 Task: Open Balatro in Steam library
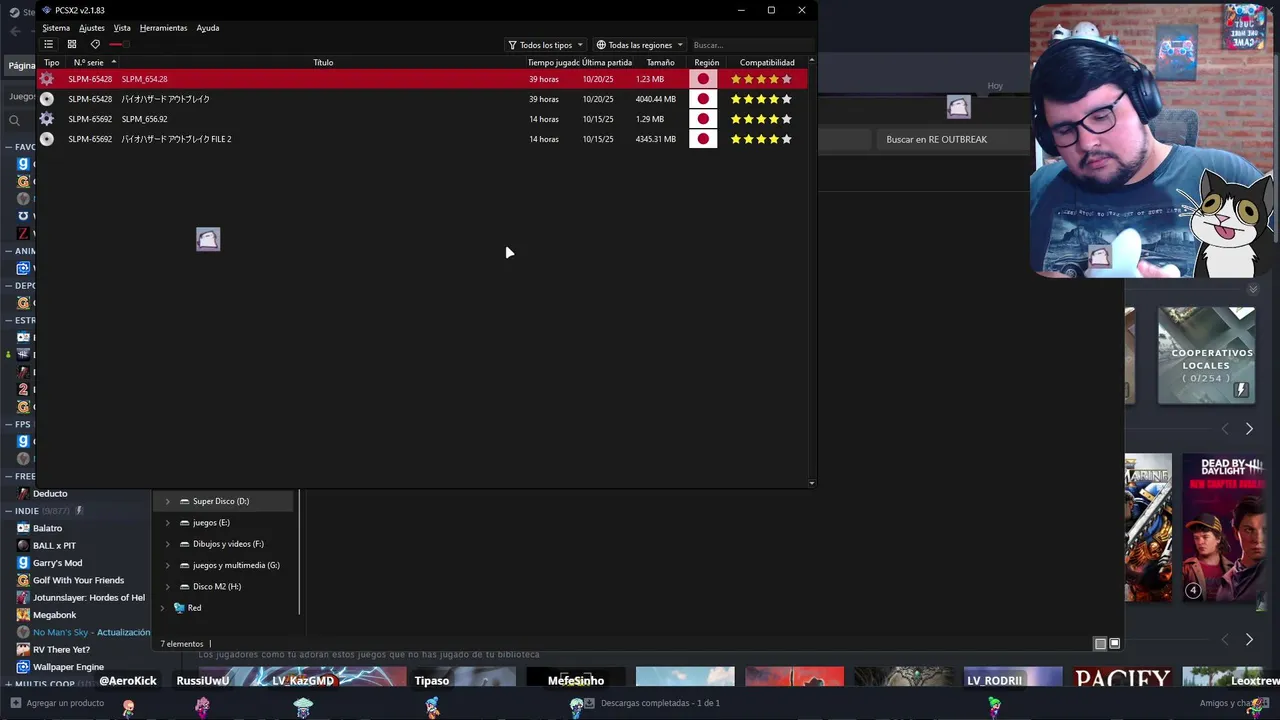point(47,528)
